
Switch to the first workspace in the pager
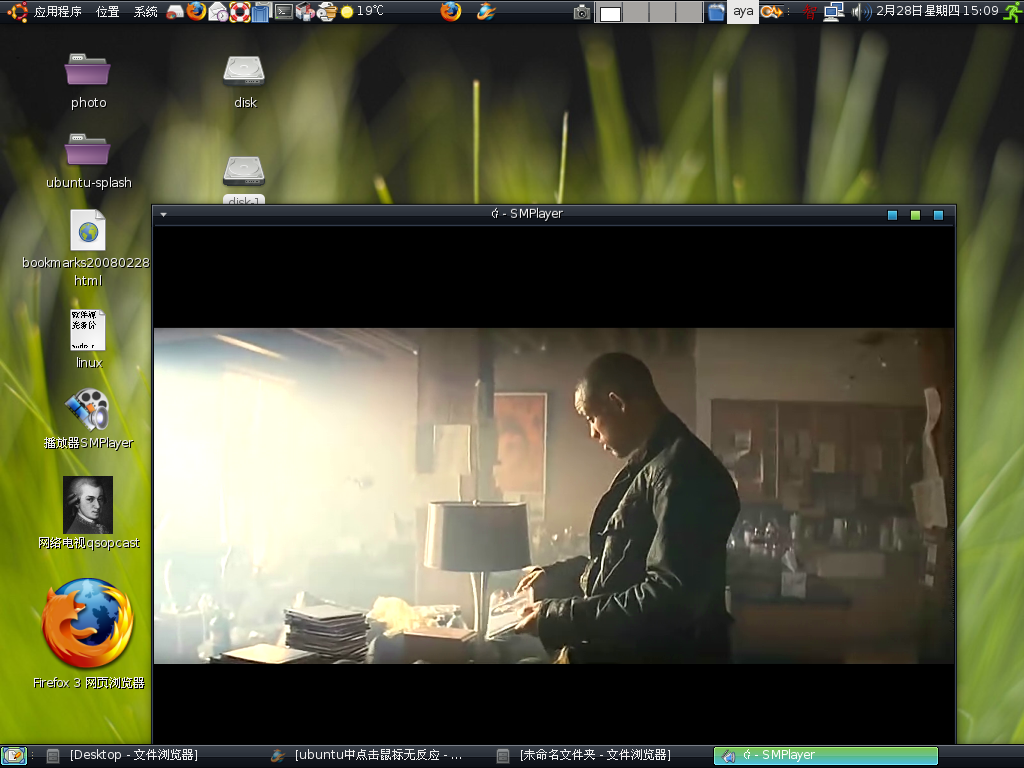610,12
